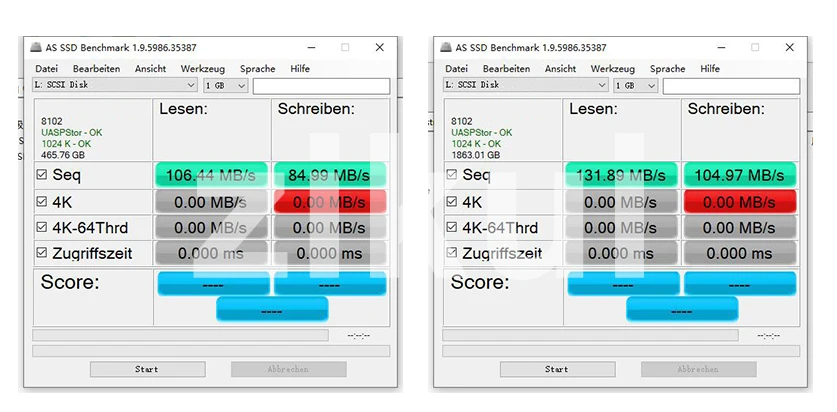Image resolution: width=837 pixels, height=412 pixels.
Task: Open Hilfe menu in left window
Action: (300, 69)
